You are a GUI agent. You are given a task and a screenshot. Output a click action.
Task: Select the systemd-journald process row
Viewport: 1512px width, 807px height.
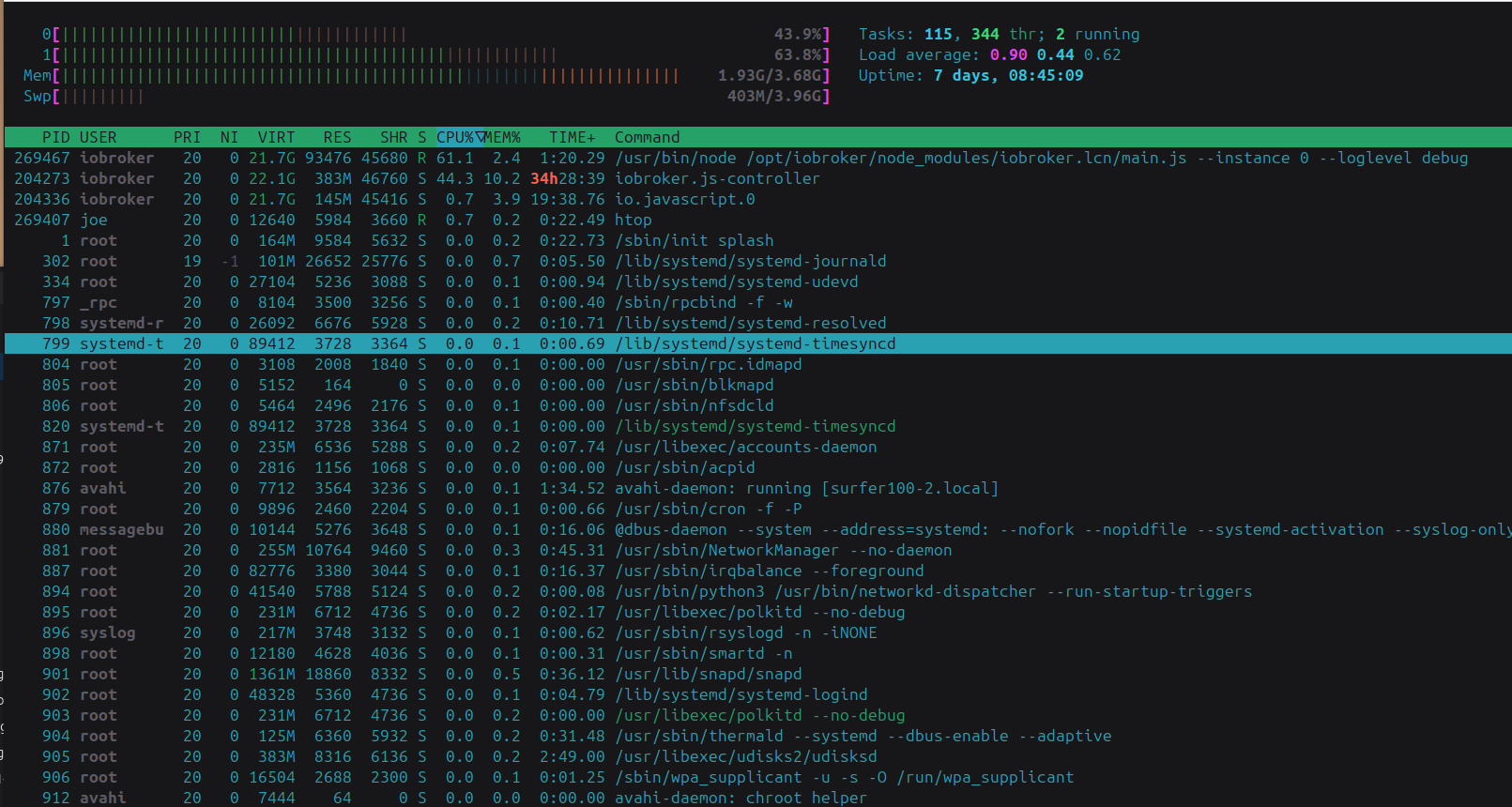click(757, 261)
